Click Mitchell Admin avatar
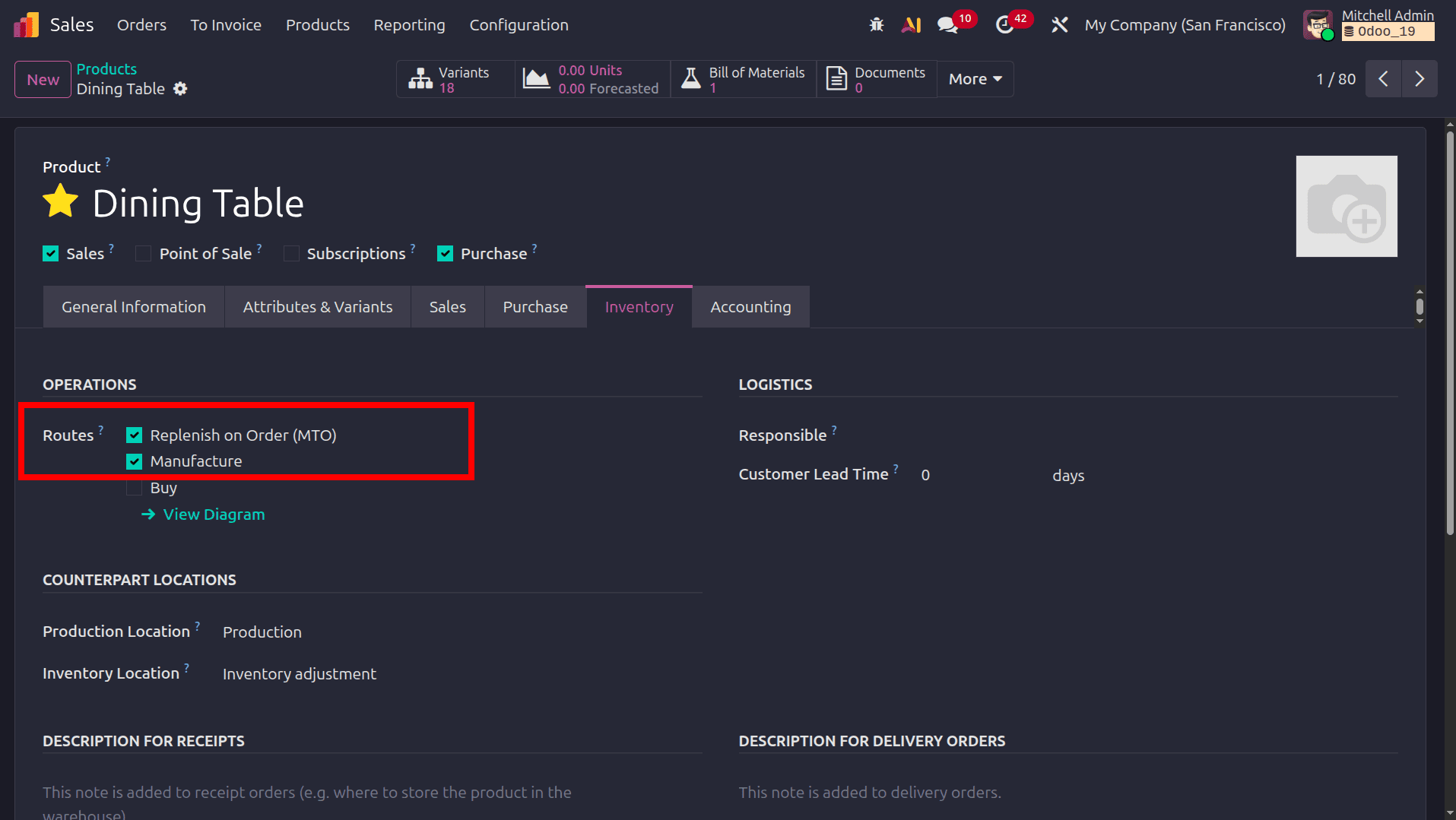 pyautogui.click(x=1318, y=25)
